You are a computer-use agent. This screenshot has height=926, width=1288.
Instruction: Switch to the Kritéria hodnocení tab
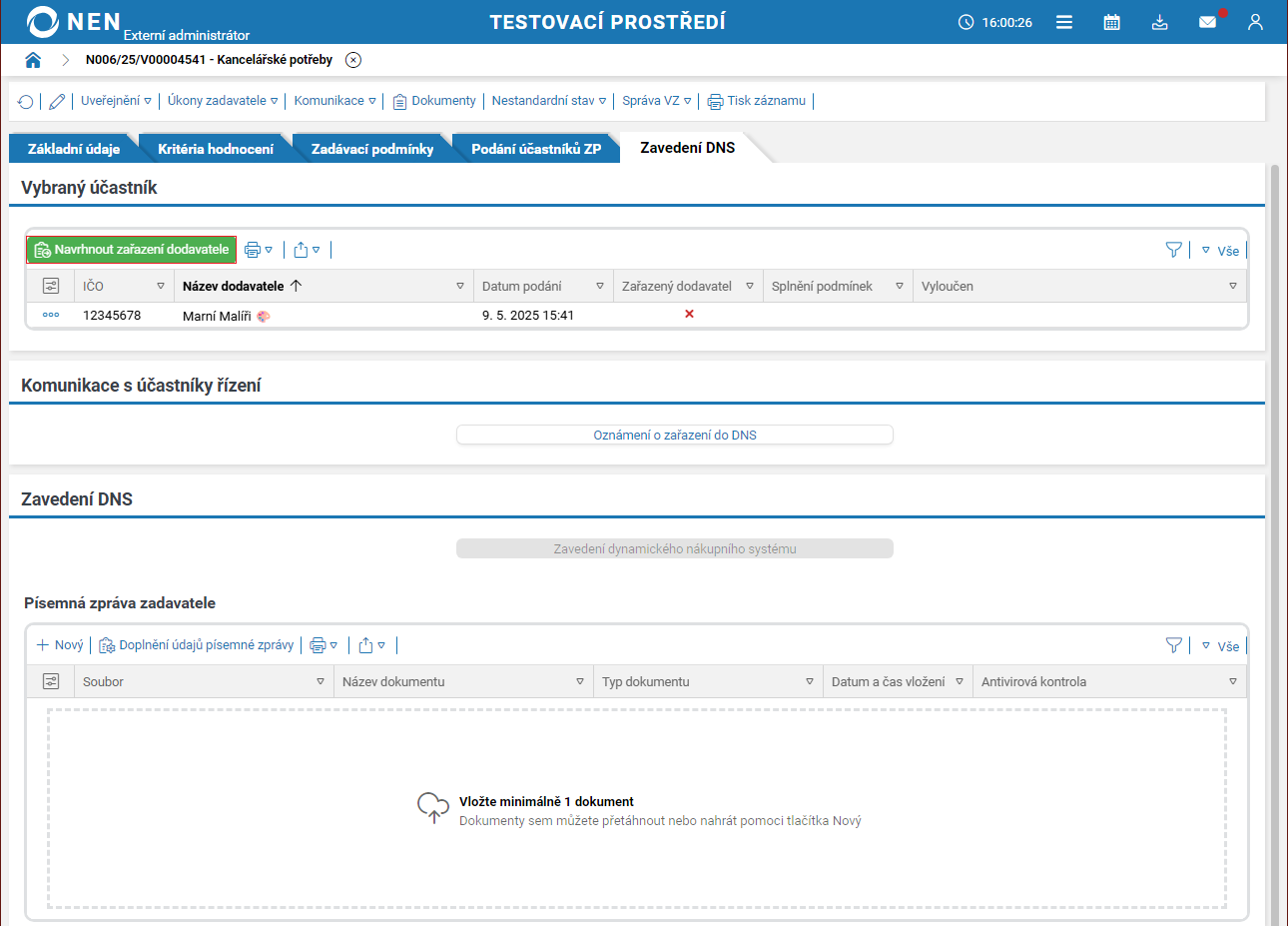tap(215, 149)
